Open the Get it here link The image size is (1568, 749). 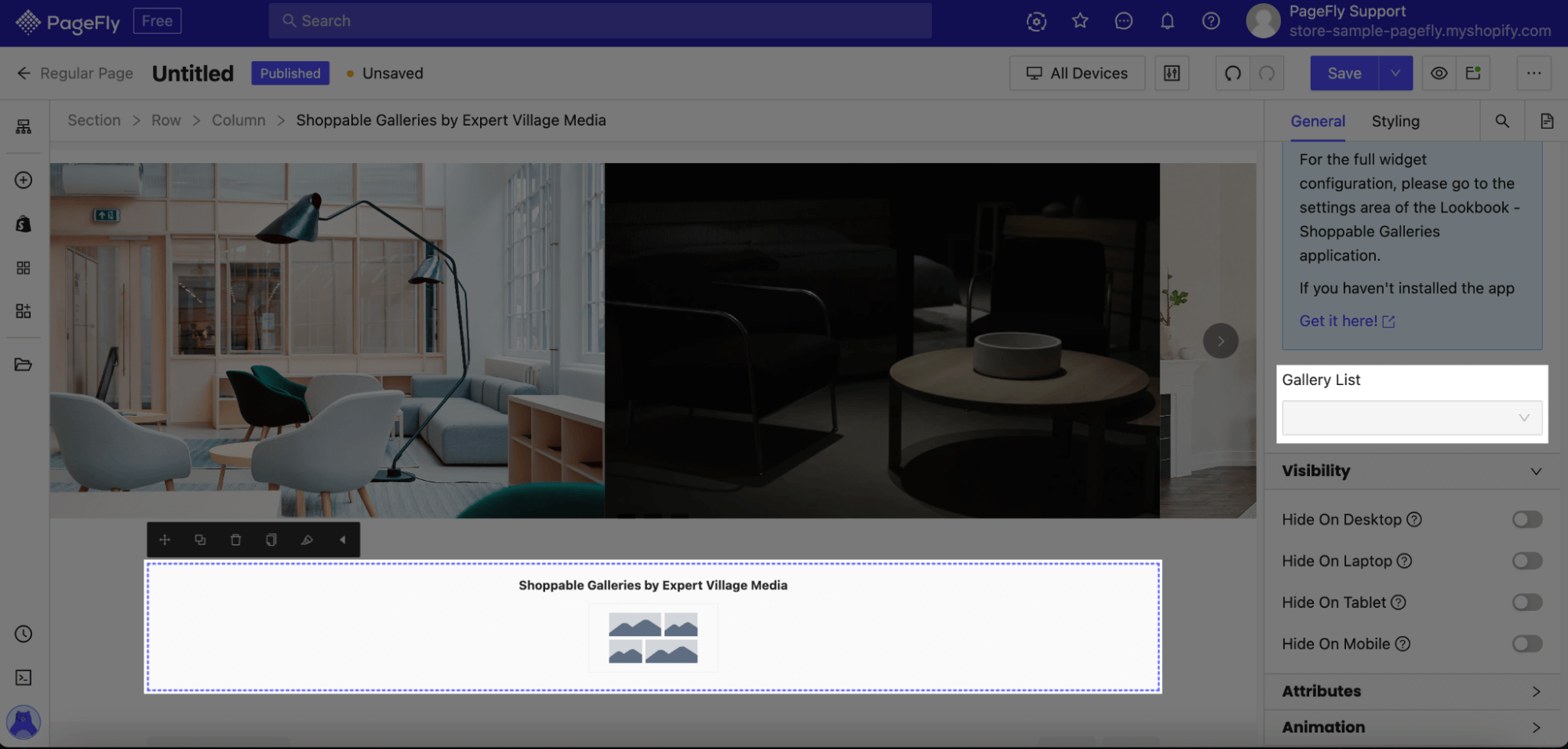pos(1347,321)
